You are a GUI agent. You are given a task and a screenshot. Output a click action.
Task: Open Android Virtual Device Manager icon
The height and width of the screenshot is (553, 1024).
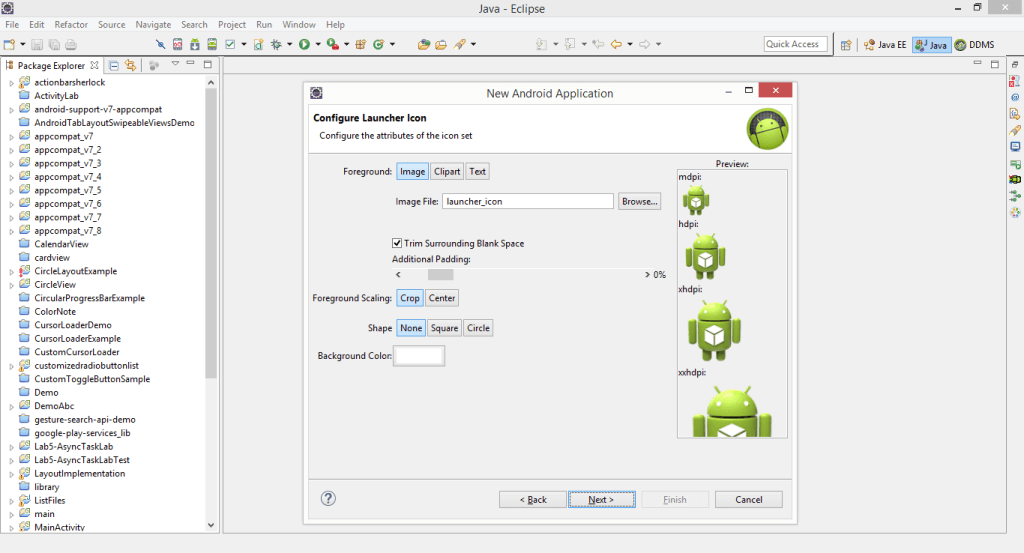[x=212, y=44]
